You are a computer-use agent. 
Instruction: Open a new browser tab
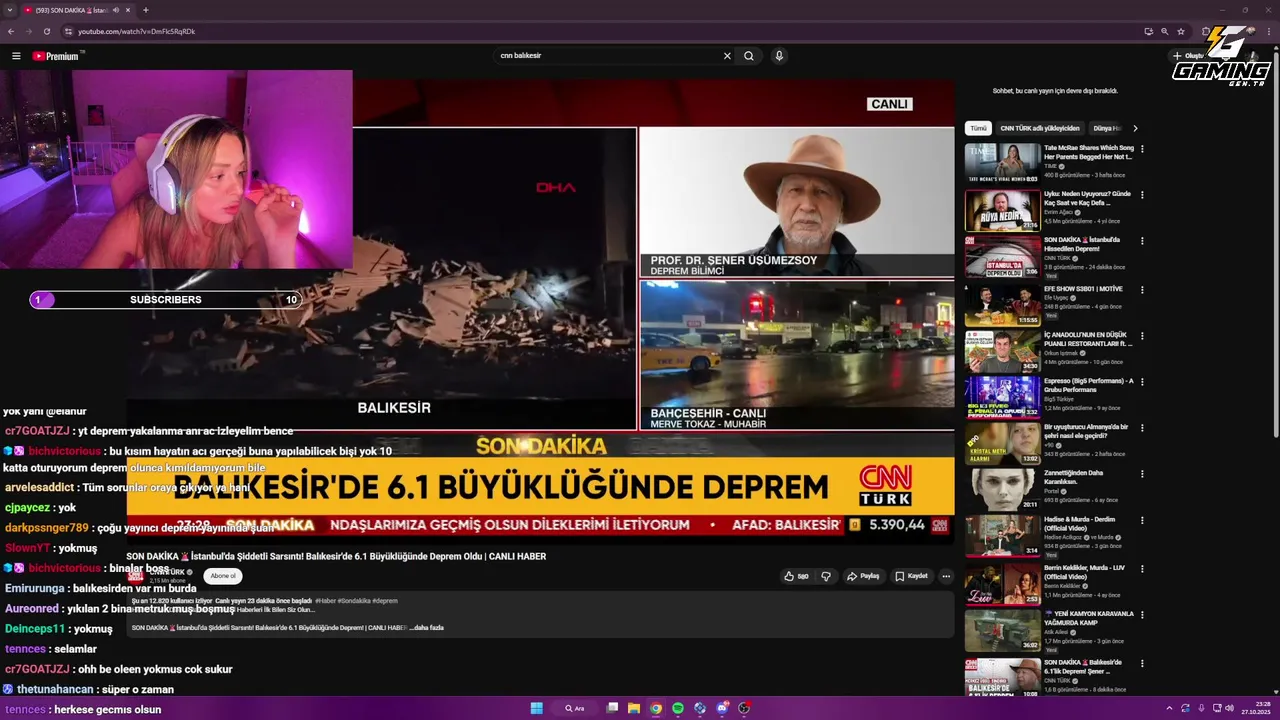pos(146,10)
